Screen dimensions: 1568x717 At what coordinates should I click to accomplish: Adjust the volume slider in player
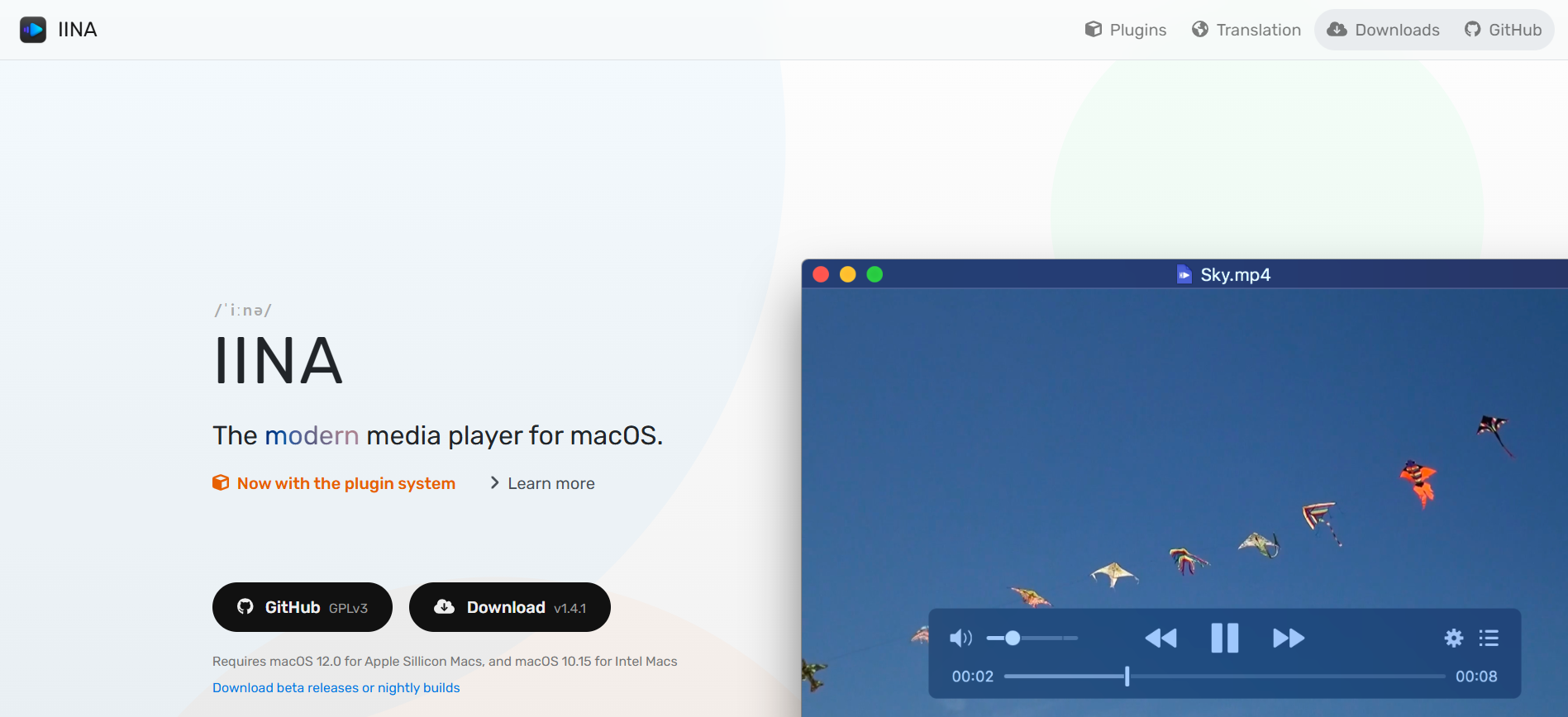[1032, 638]
